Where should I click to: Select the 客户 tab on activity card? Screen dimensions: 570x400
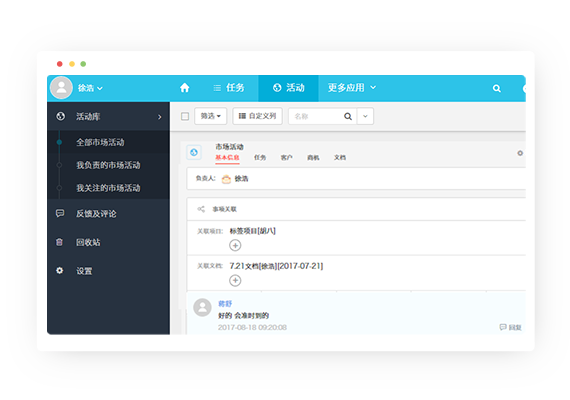tap(286, 157)
